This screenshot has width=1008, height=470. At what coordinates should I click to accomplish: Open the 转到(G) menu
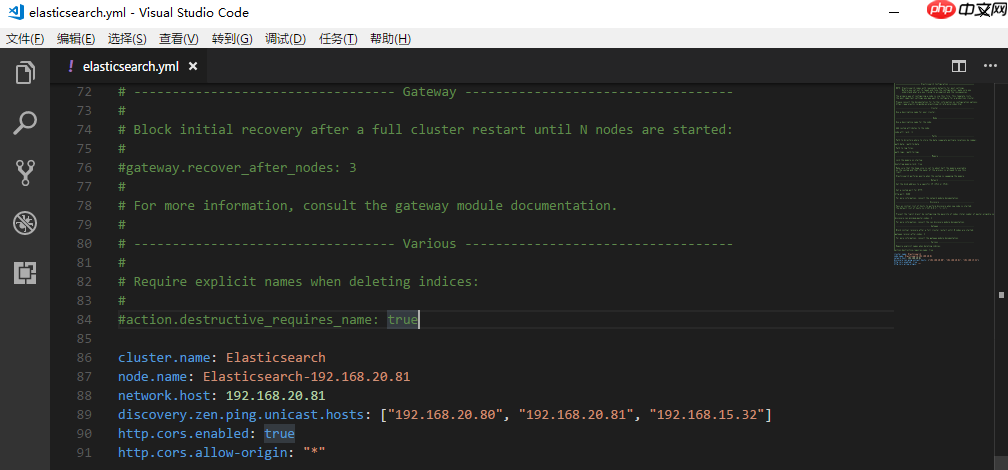point(232,39)
